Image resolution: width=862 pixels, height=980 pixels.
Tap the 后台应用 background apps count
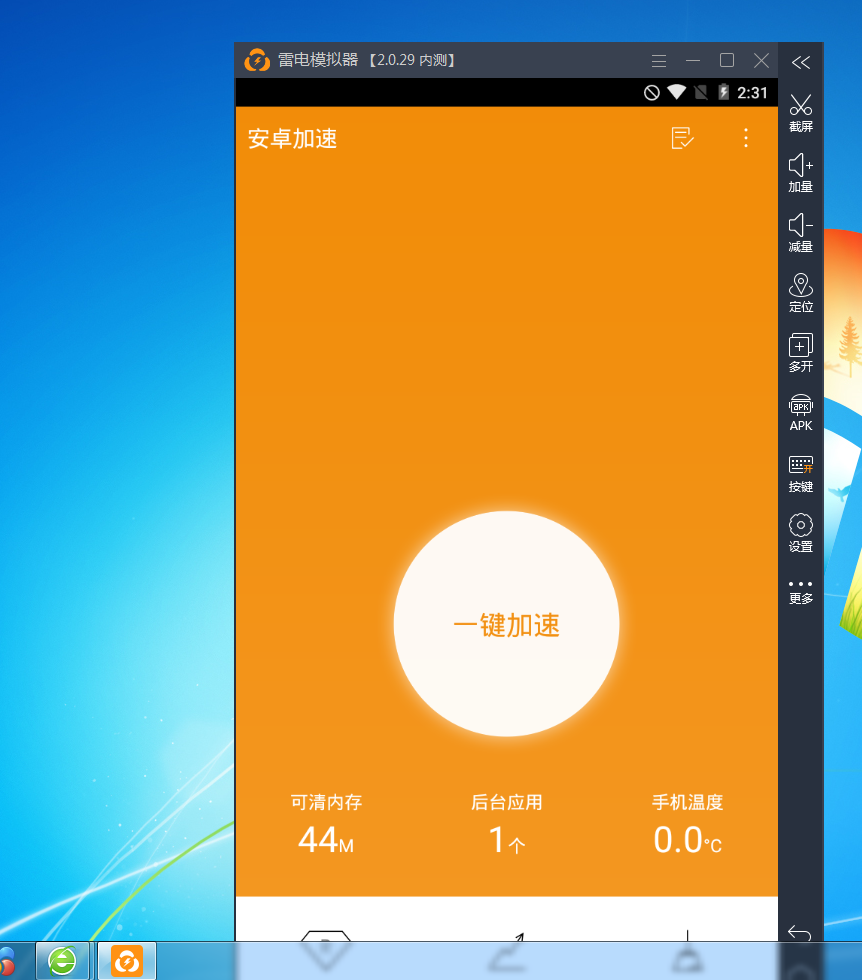506,826
